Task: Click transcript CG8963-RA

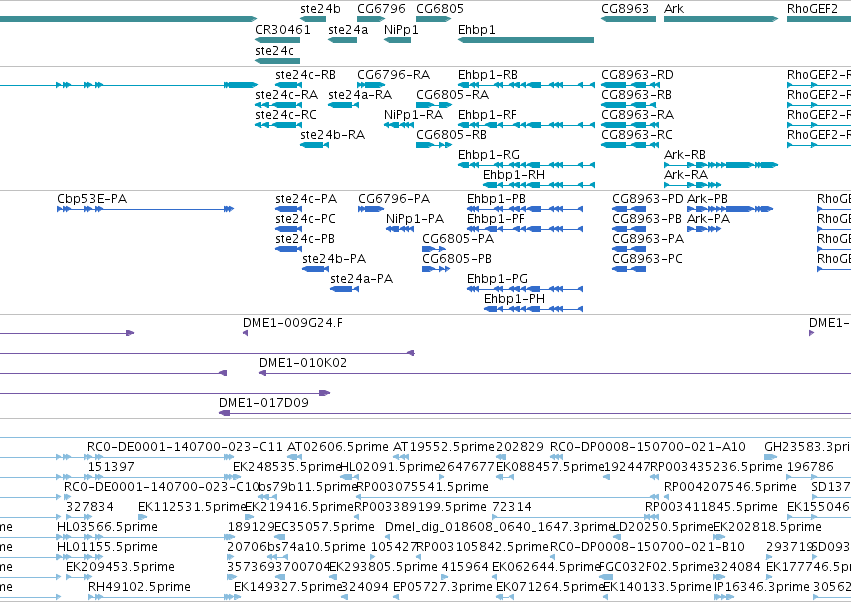Action: click(x=638, y=115)
